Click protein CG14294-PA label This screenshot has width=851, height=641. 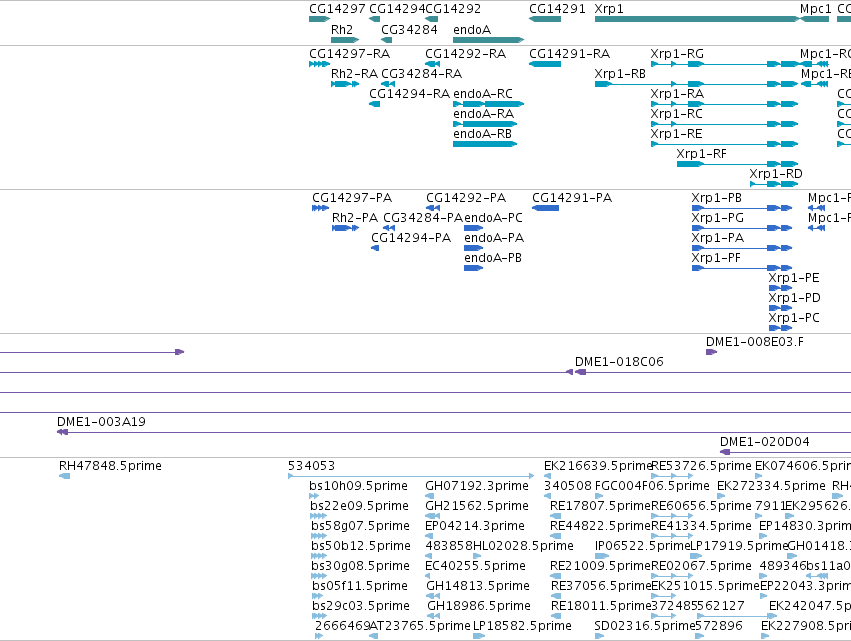[411, 238]
